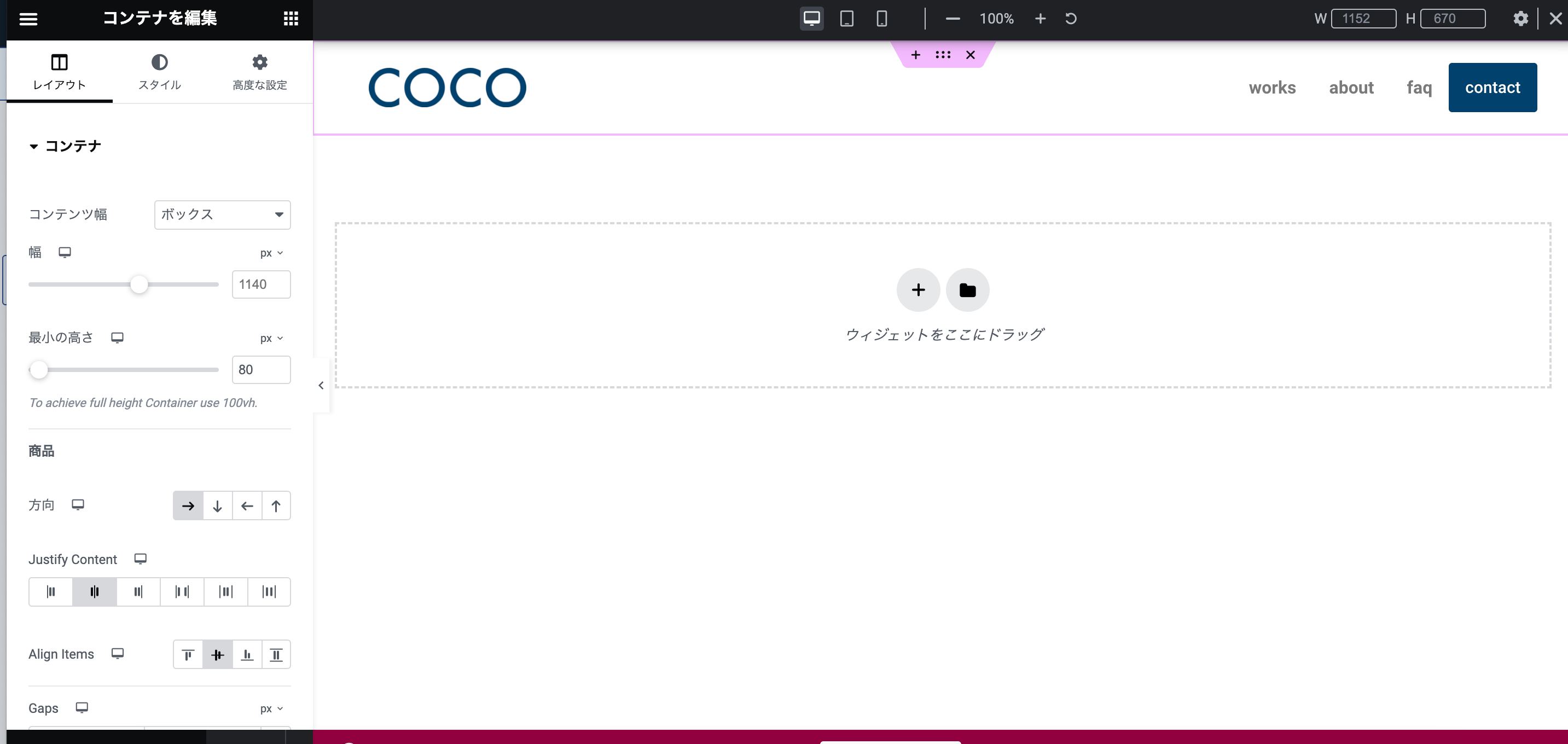Open the コンテンツ幅 ボックス dropdown

[222, 214]
